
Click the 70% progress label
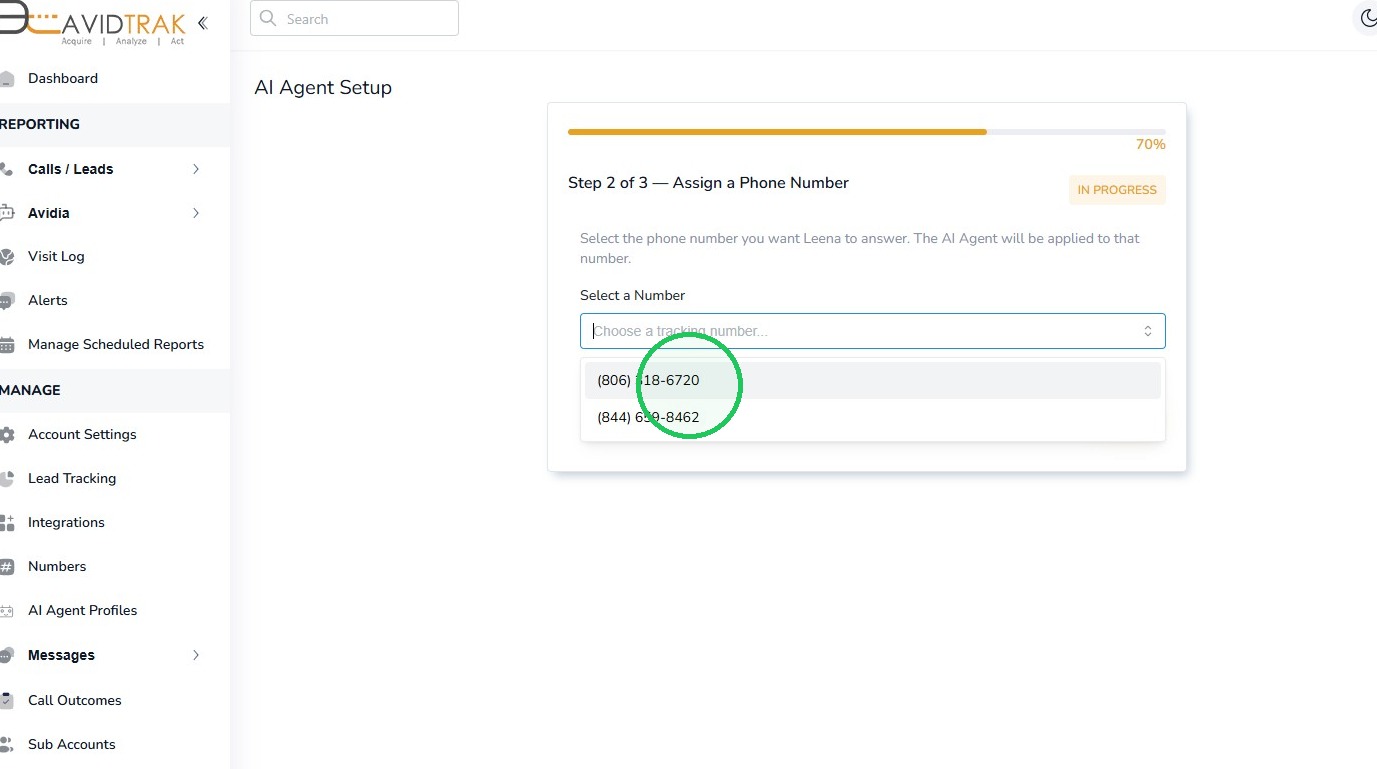[x=1150, y=145]
